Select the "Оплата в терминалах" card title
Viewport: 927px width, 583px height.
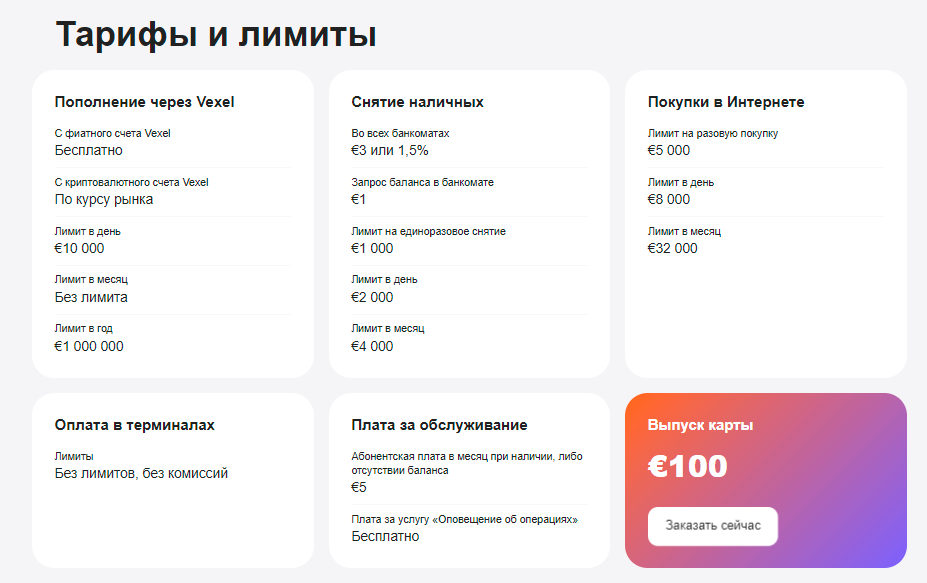[135, 425]
